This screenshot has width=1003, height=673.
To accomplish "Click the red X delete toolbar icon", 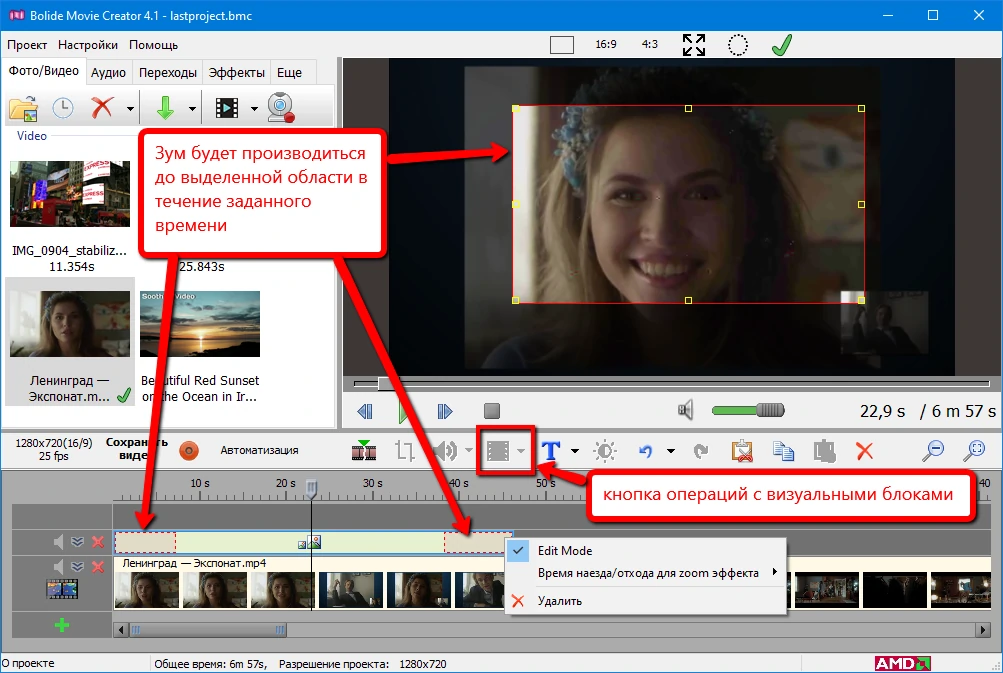I will 865,451.
